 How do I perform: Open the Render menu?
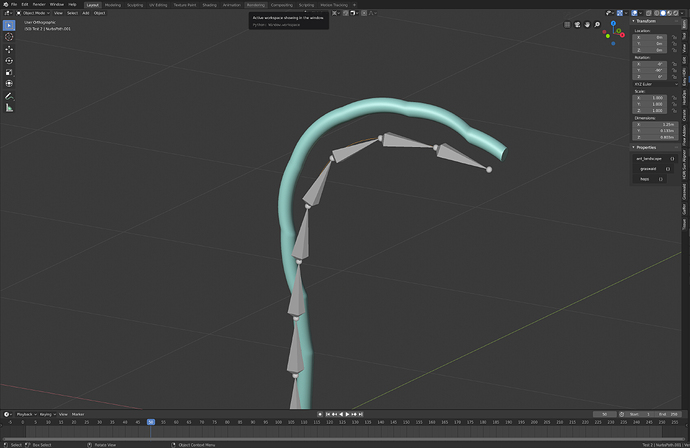pyautogui.click(x=39, y=4)
